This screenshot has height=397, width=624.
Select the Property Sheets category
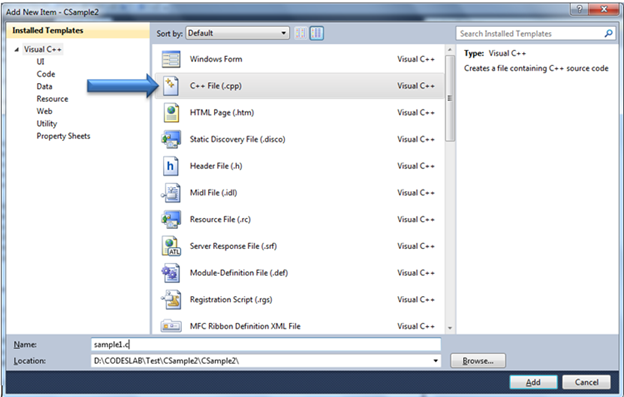tap(63, 136)
